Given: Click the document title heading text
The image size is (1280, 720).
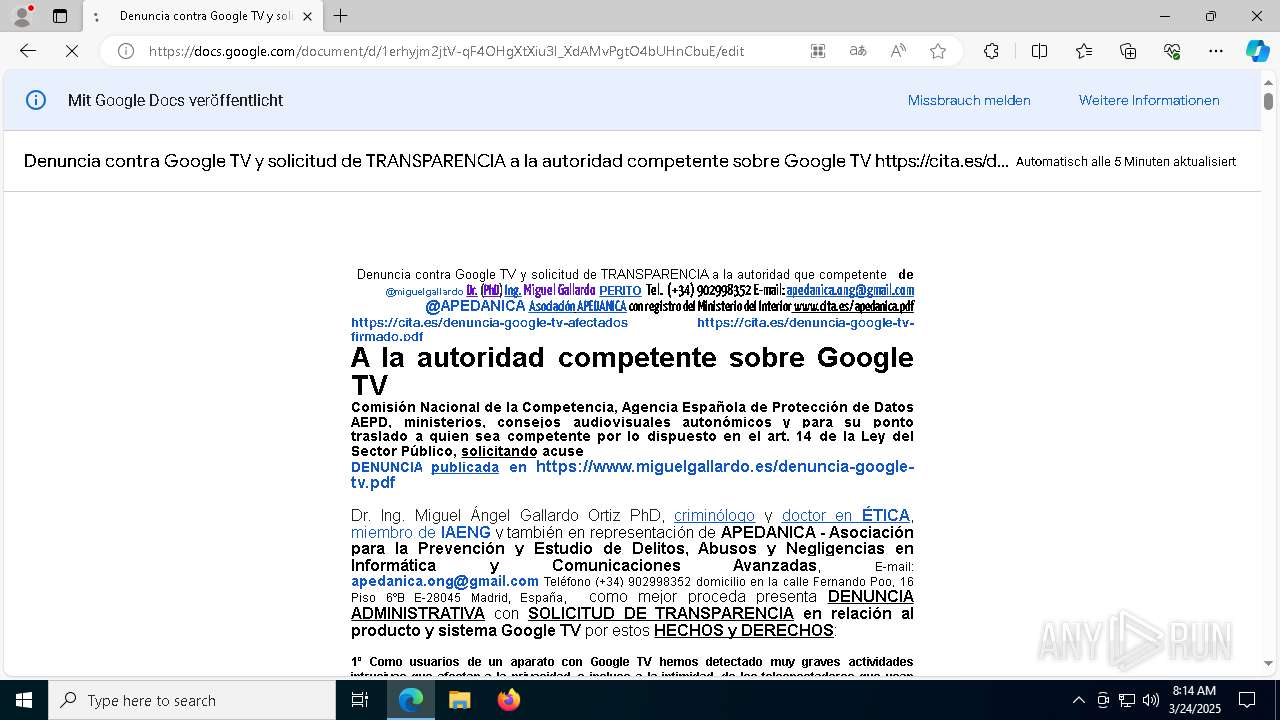Looking at the screenshot, I should click(x=516, y=161).
